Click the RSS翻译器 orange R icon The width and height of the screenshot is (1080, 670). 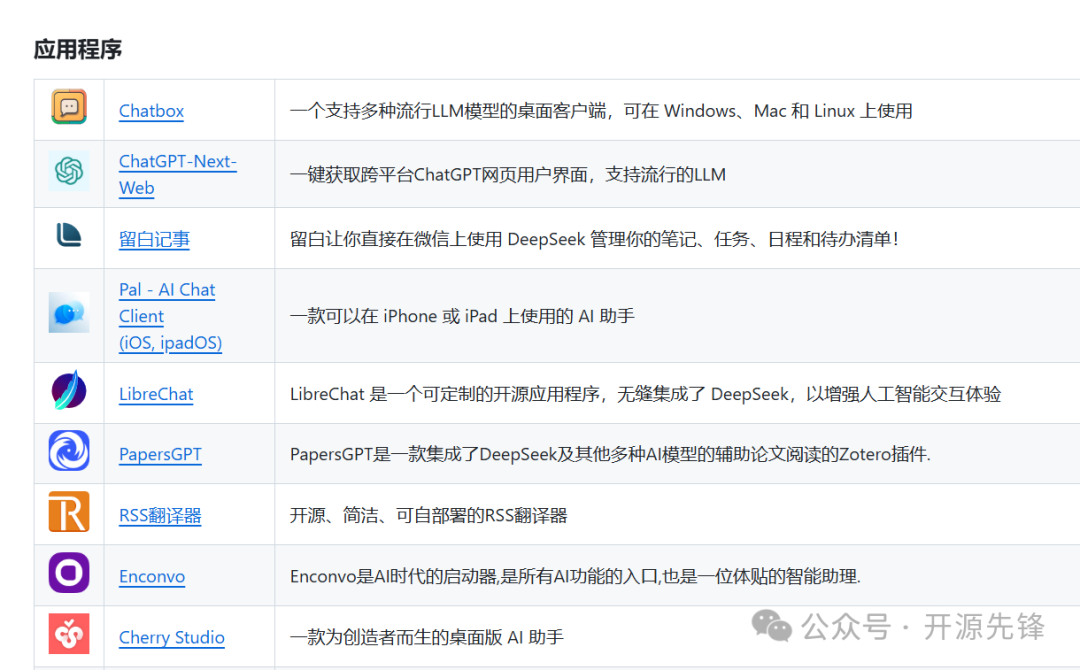coord(69,512)
